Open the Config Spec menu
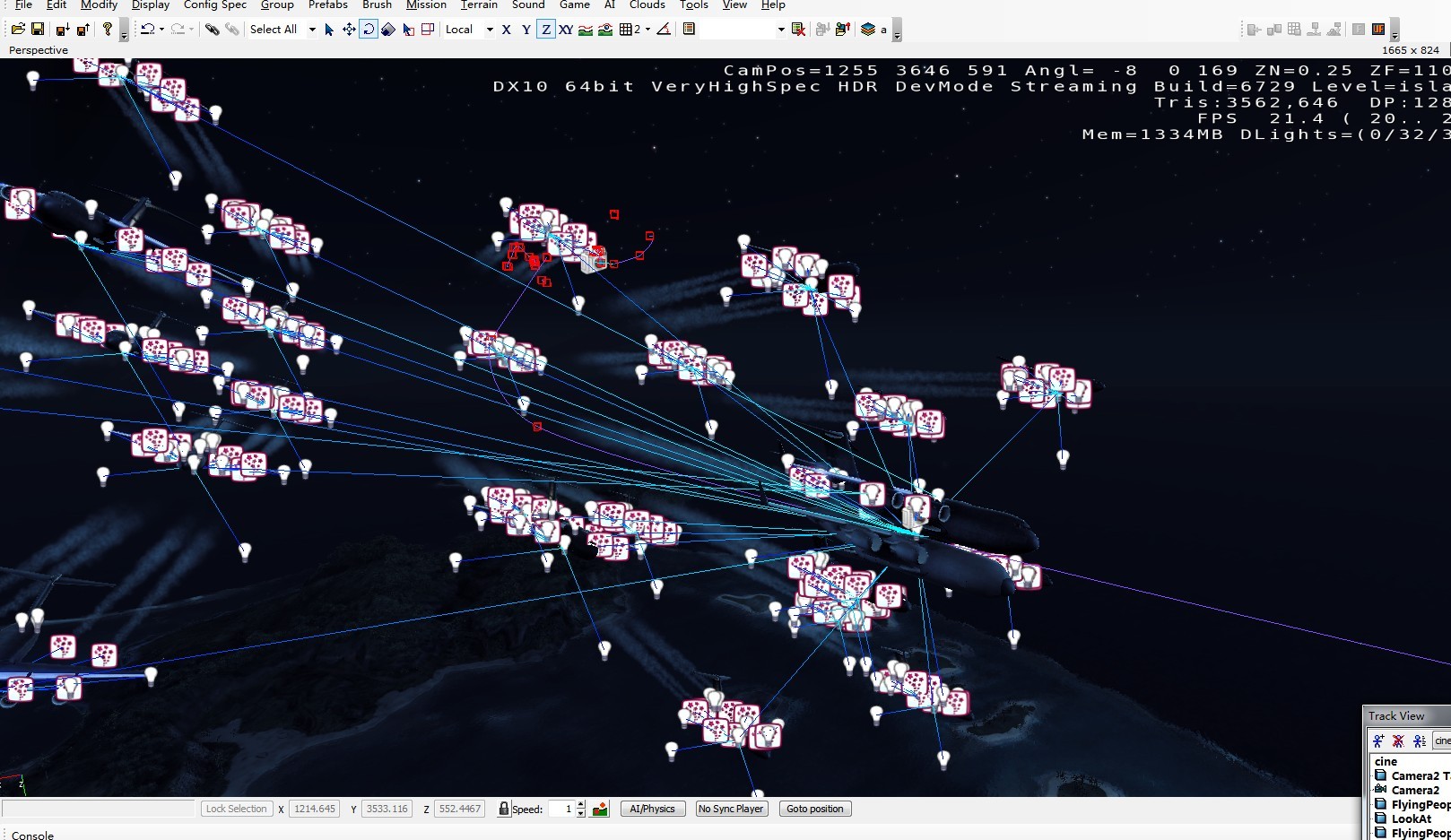 pos(215,5)
